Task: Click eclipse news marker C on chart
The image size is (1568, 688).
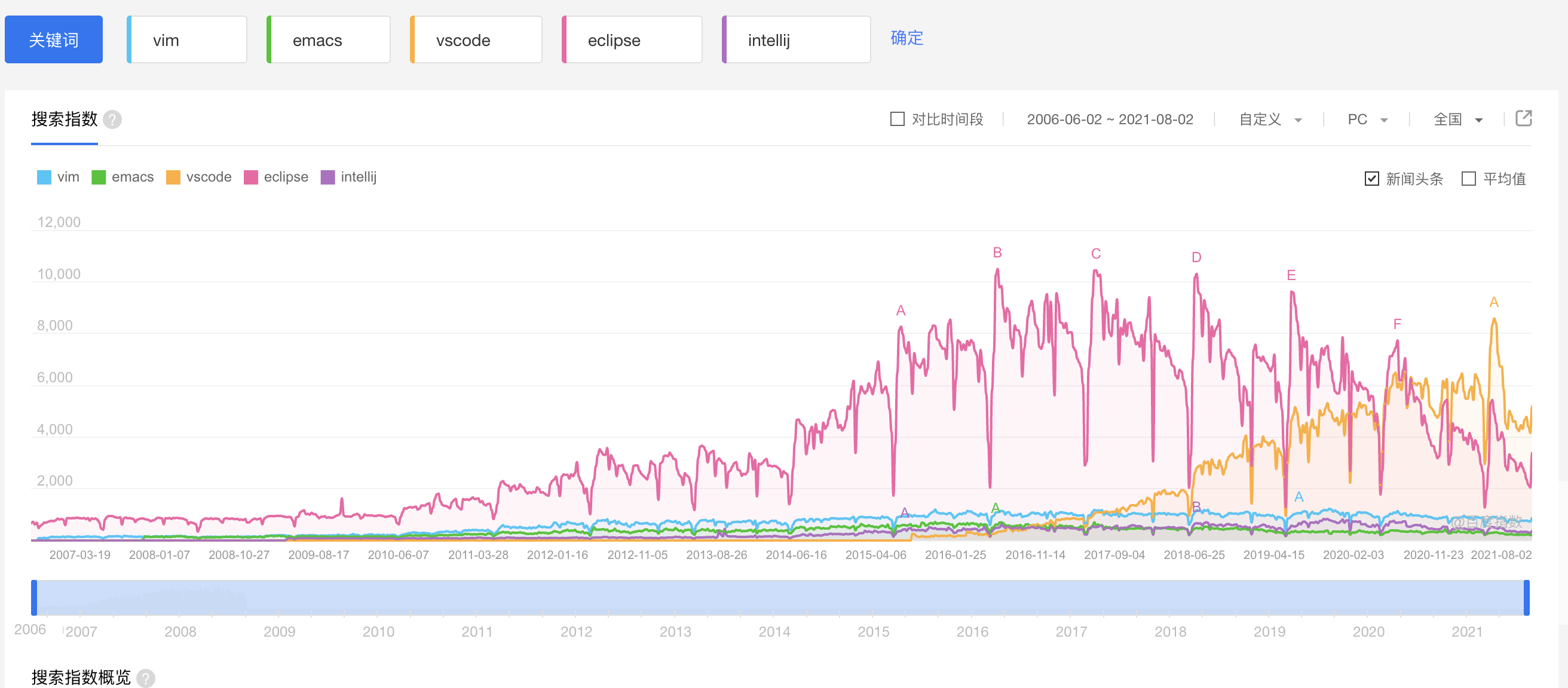Action: (x=1096, y=254)
